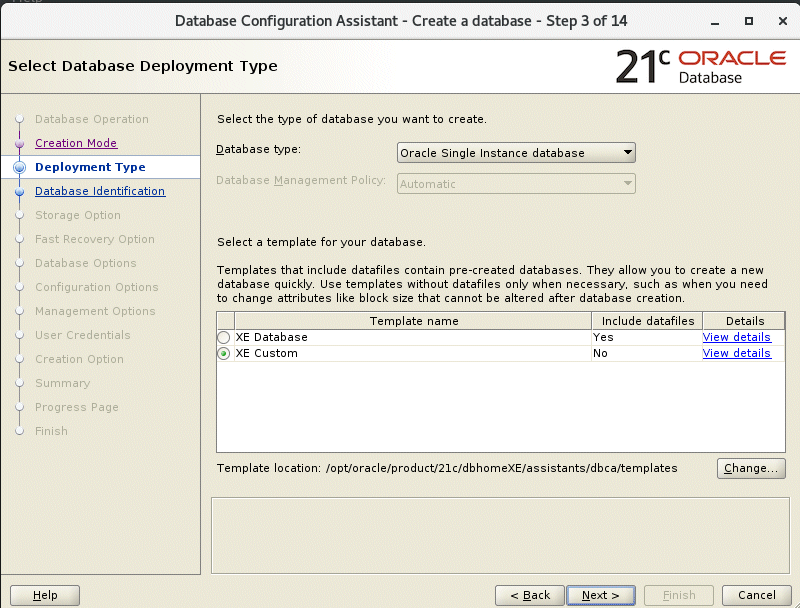Go to Creation Mode step
The width and height of the screenshot is (800, 608).
[76, 143]
